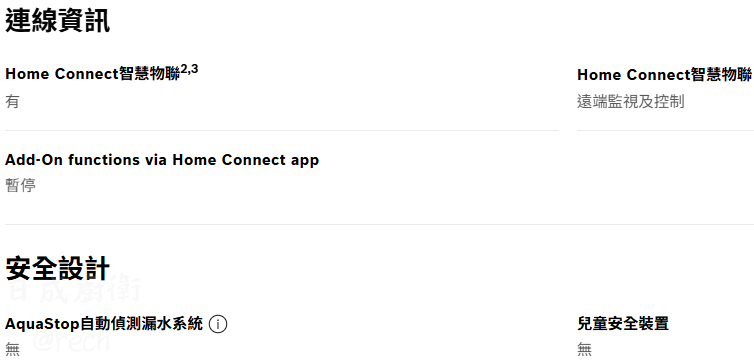Viewport: 754px width, 361px height.
Task: Click the 安全設計 section heading
Action: pyautogui.click(x=58, y=268)
